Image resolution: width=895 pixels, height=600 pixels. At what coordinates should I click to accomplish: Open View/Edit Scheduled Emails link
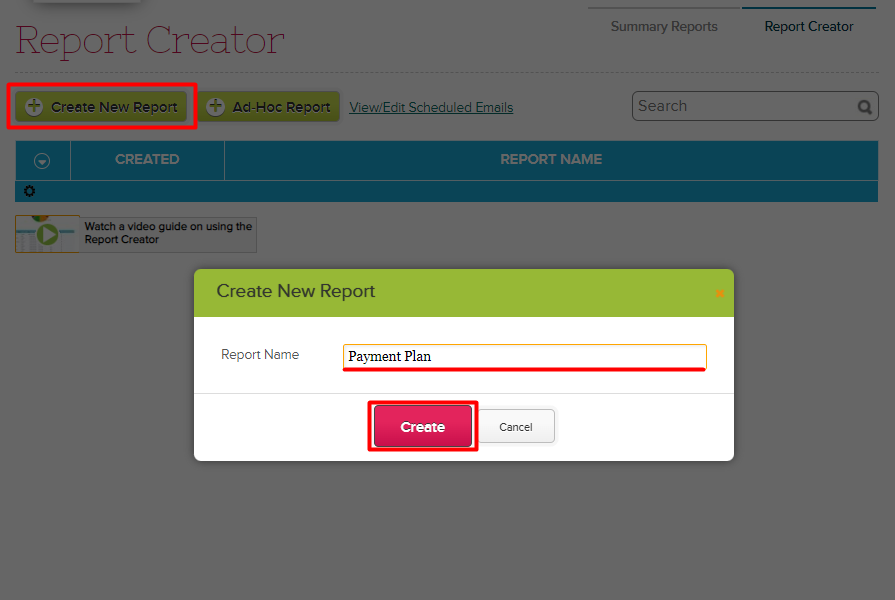pos(431,108)
